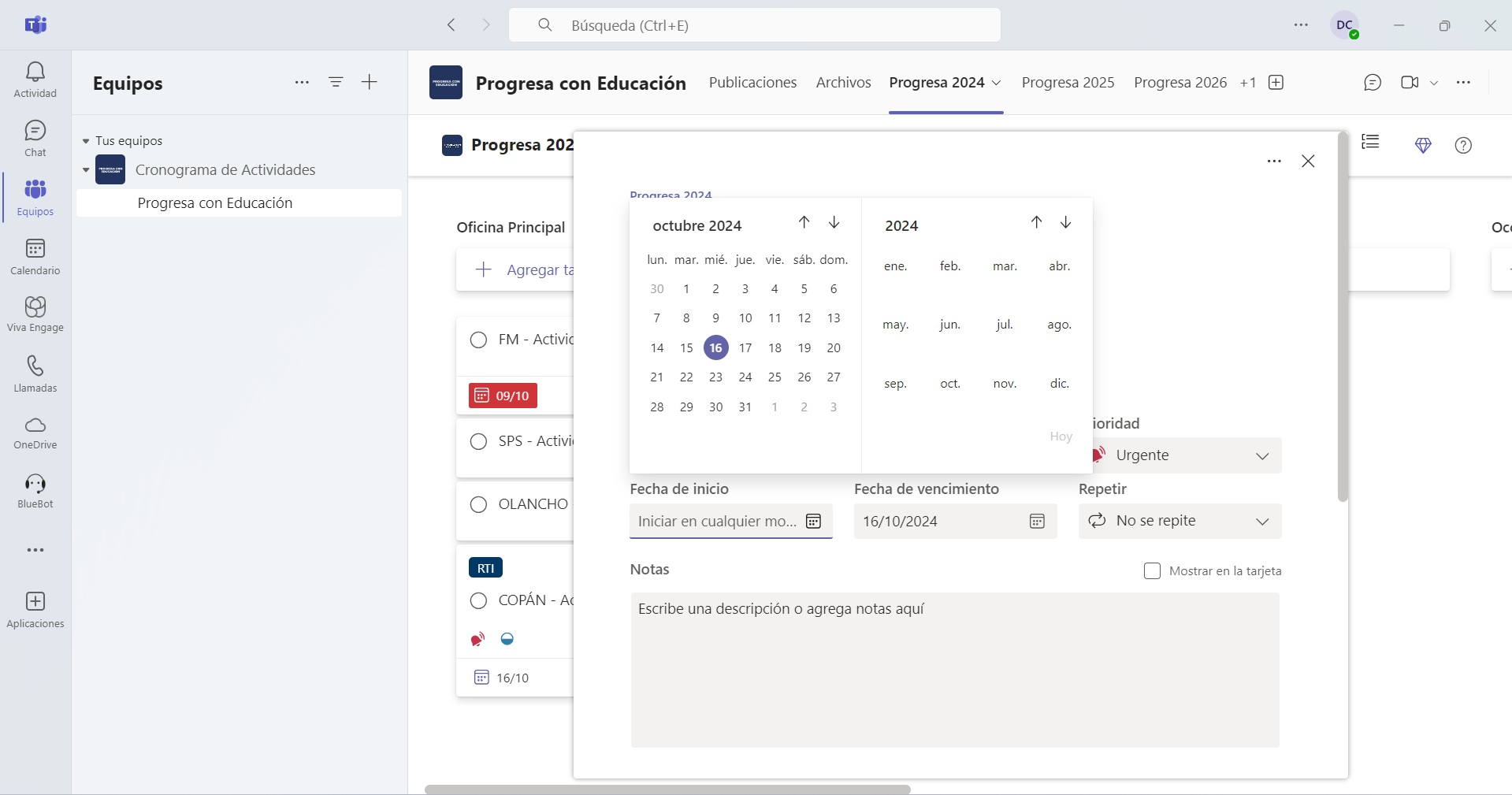This screenshot has width=1512, height=795.
Task: Open channel conversation icon
Action: 1373,83
